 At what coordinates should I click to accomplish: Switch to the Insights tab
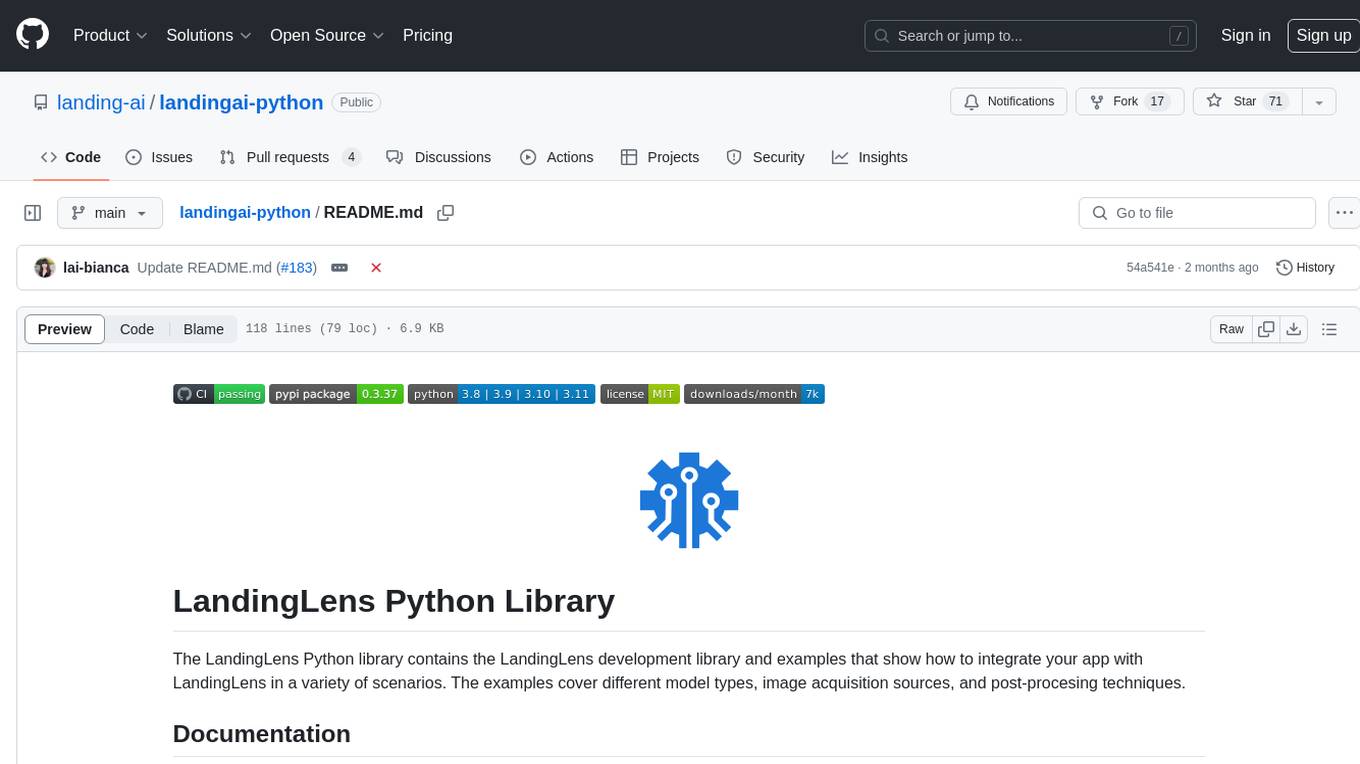[869, 157]
